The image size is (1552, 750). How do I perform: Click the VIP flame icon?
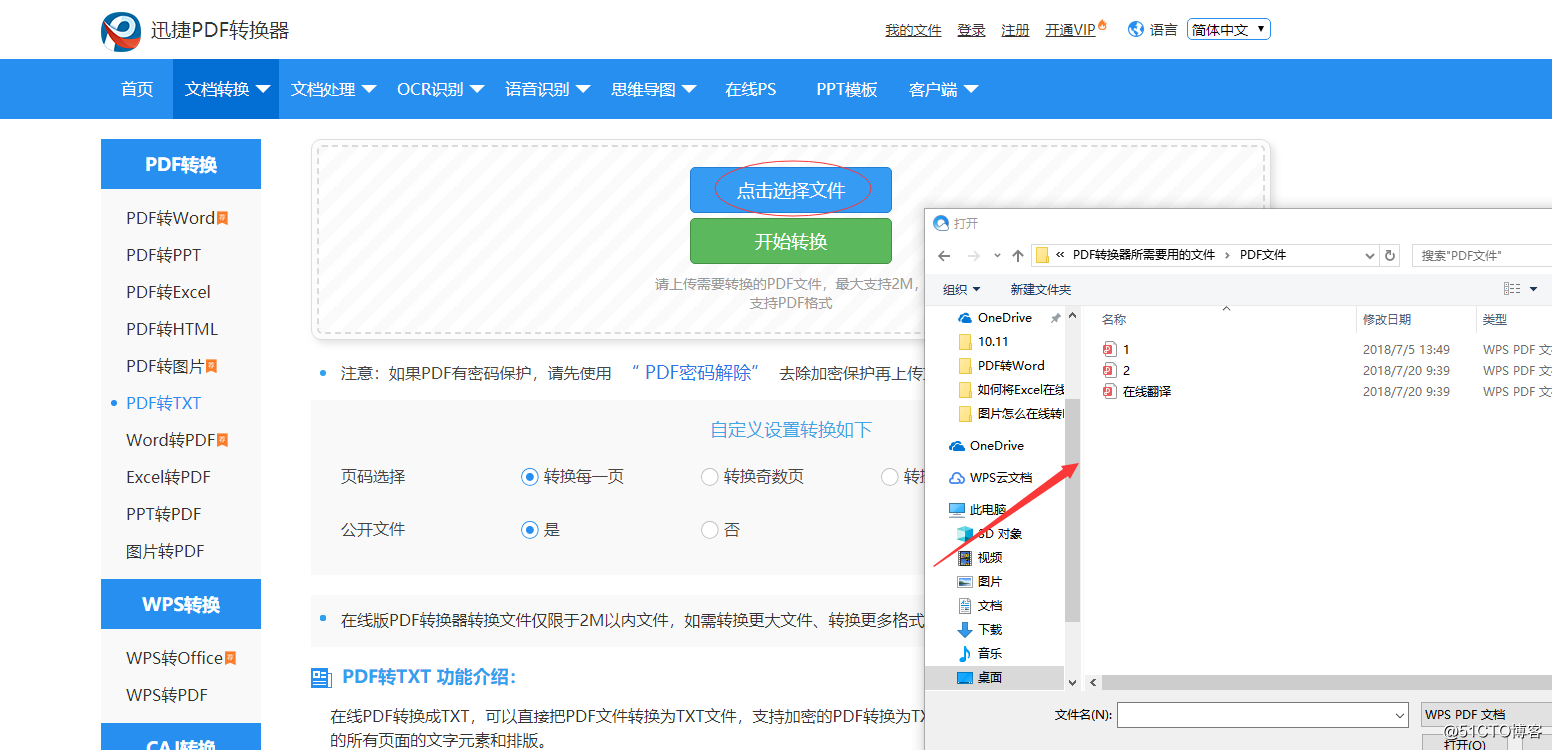(1103, 25)
